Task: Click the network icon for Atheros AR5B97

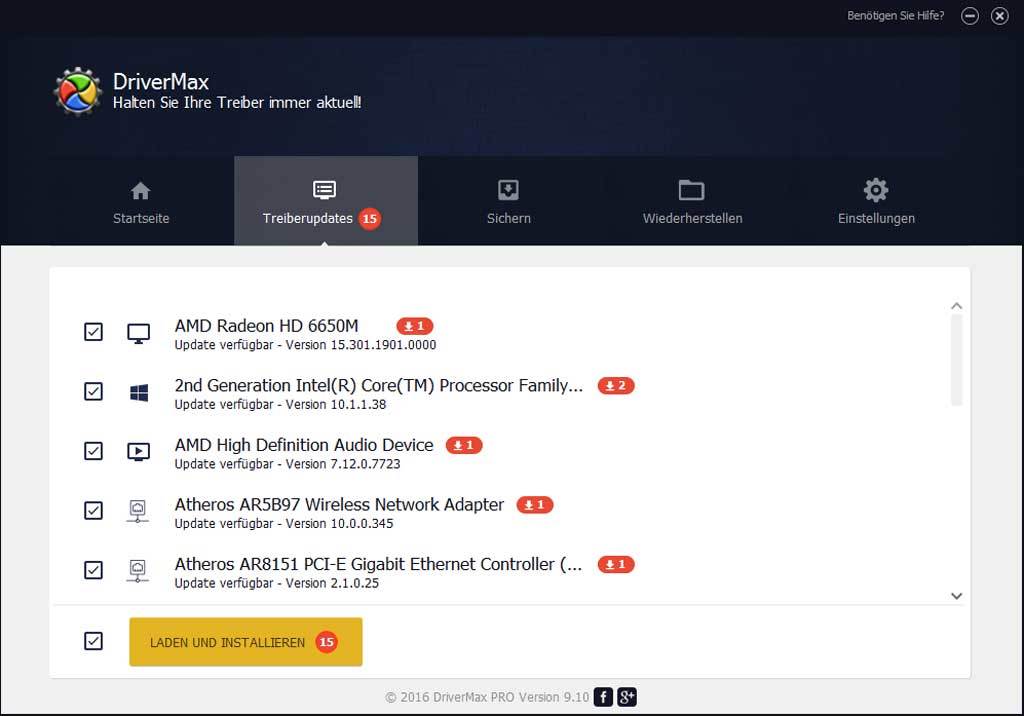Action: (138, 512)
